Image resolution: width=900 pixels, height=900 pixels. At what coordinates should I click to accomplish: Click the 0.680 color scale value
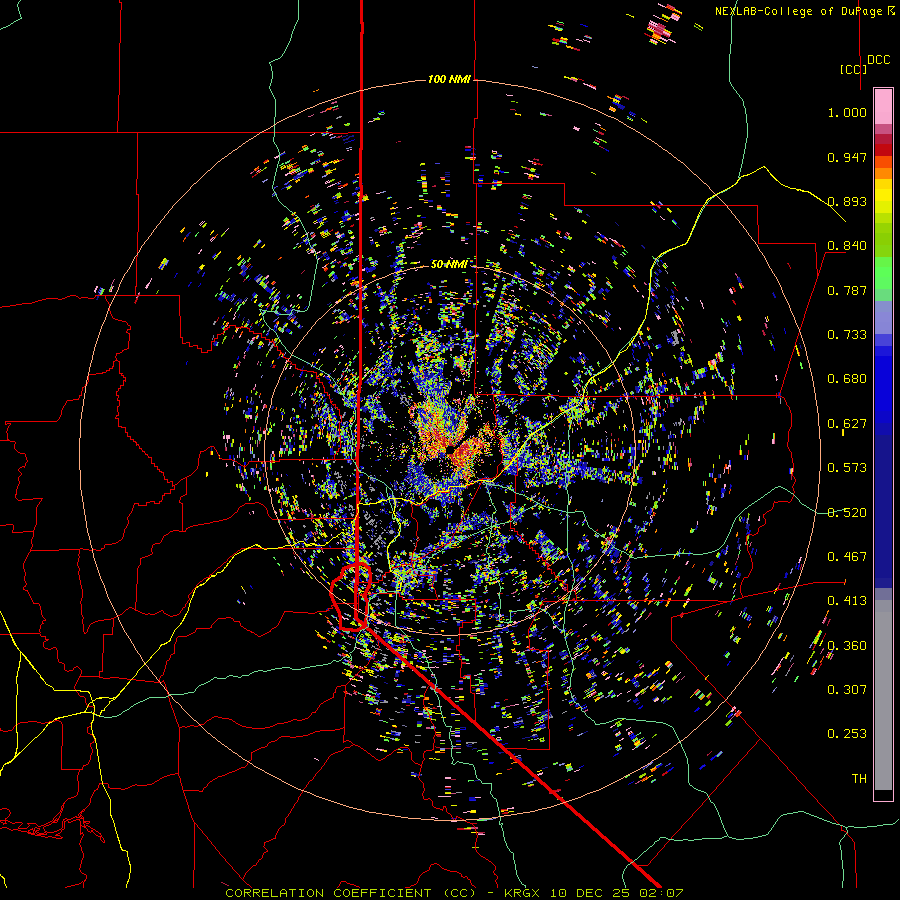pyautogui.click(x=847, y=379)
